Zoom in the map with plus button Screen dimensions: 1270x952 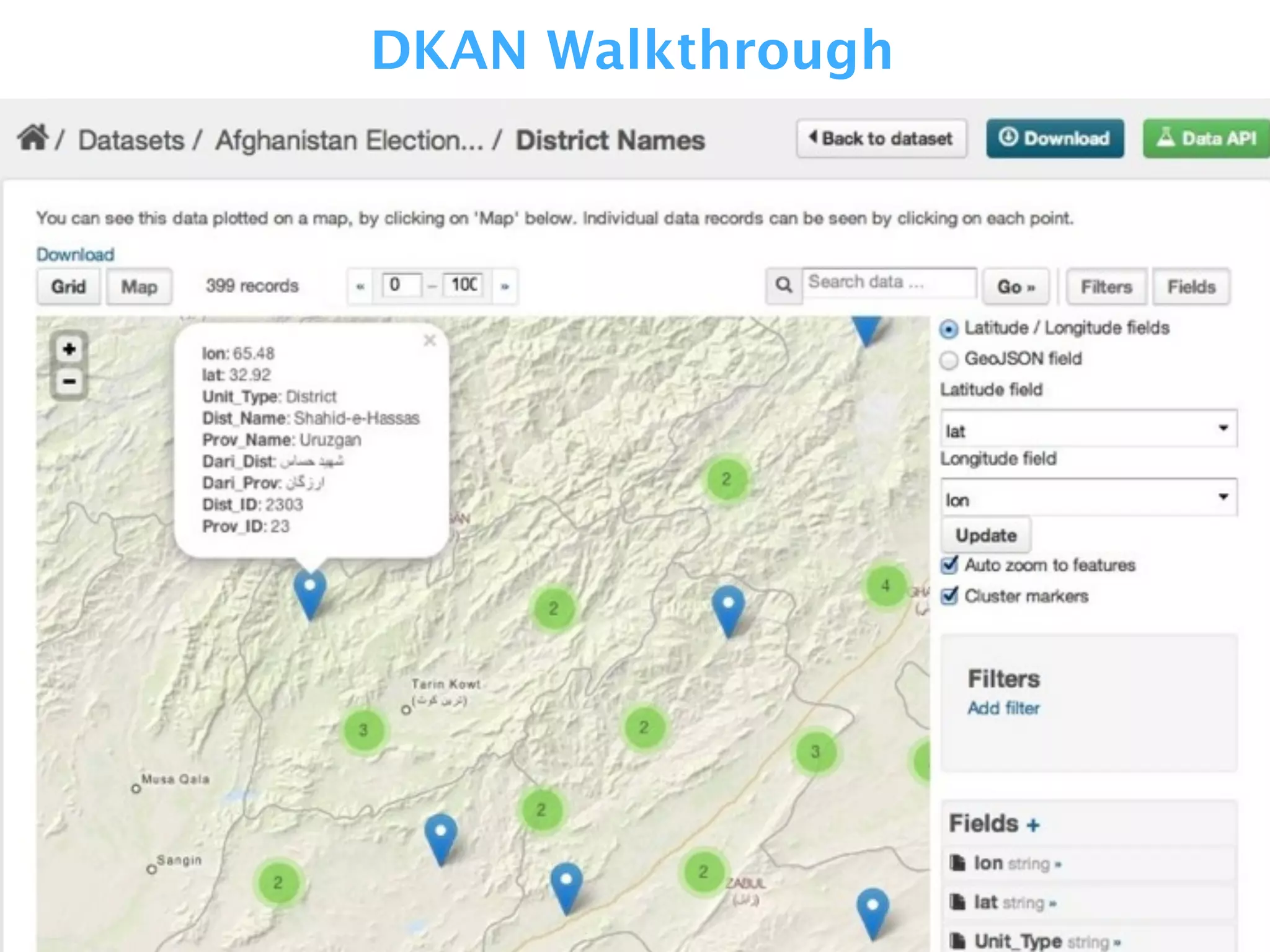coord(69,350)
